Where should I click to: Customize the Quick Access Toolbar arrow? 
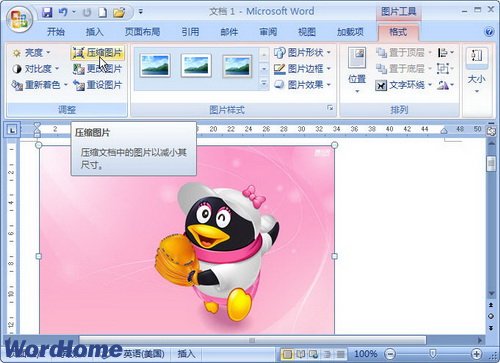pos(141,12)
